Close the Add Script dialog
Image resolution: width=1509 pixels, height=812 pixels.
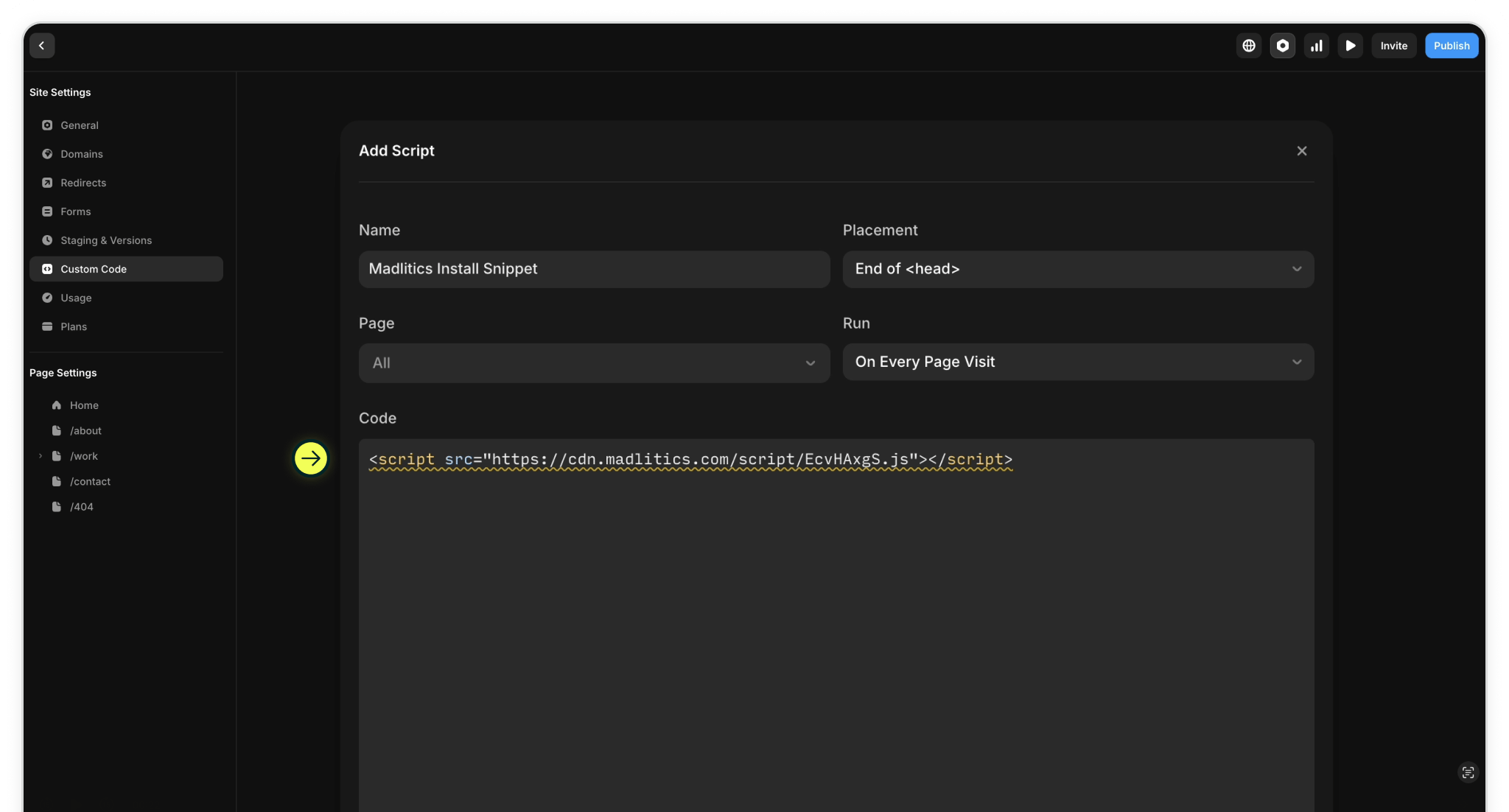1302,151
